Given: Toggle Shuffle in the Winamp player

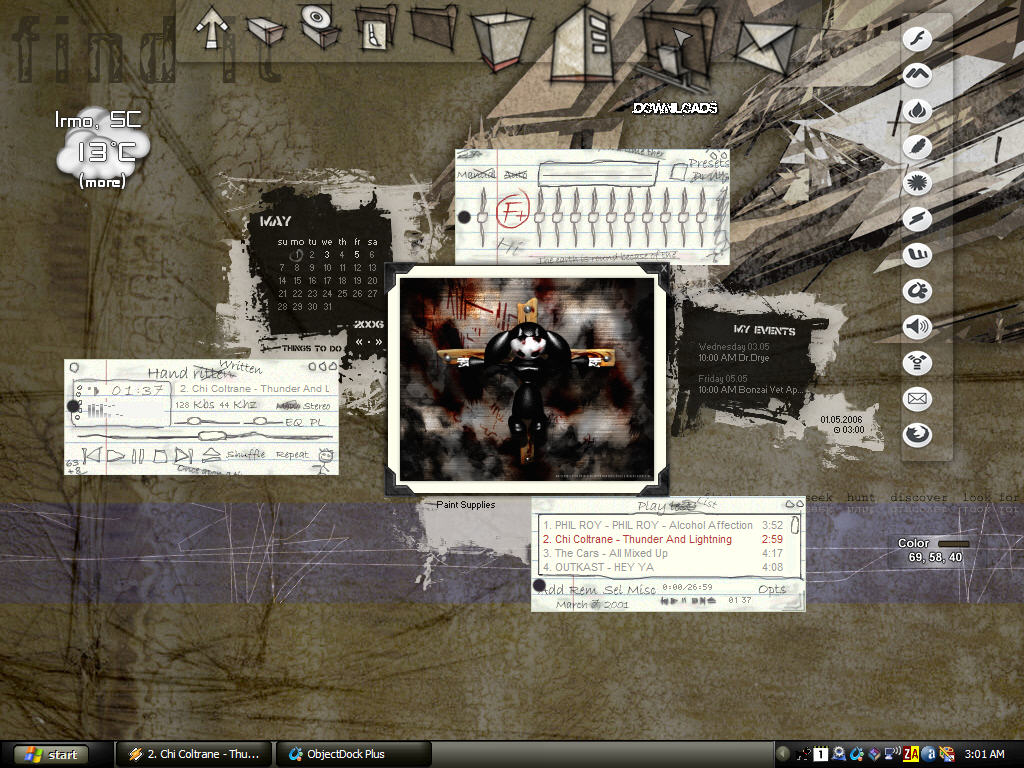Looking at the screenshot, I should 246,454.
